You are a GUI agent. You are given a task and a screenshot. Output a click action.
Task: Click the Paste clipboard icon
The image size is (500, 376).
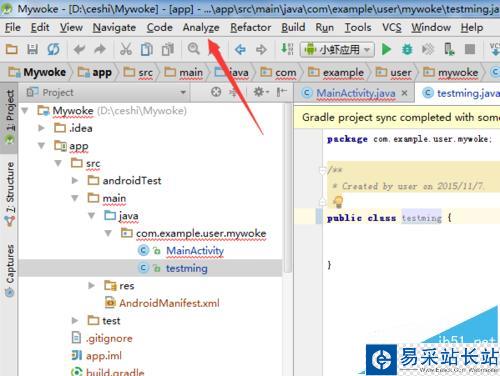(x=168, y=49)
